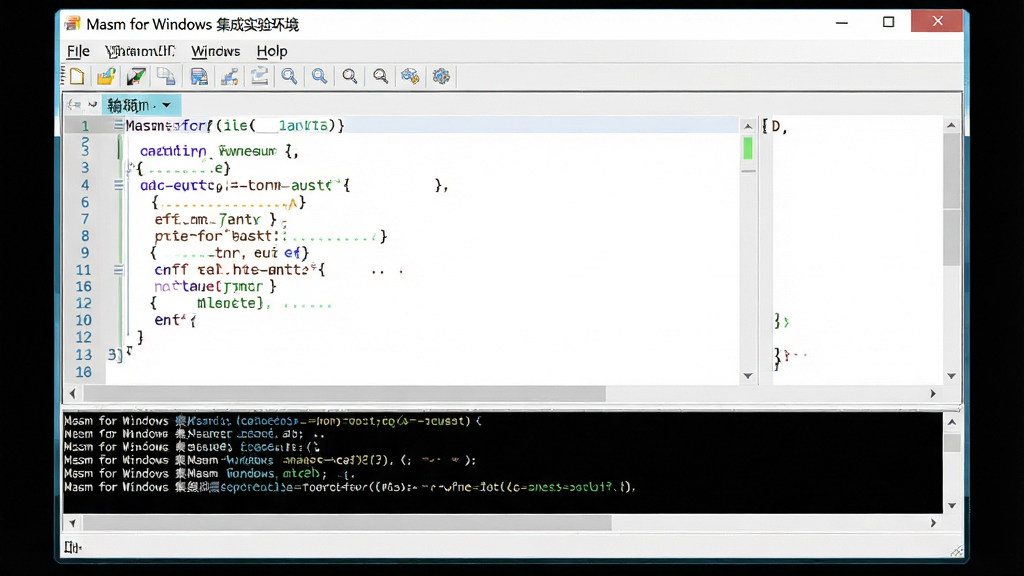Image resolution: width=1024 pixels, height=576 pixels.
Task: Click the editor horizontal scrollbar right arrow
Action: coord(933,393)
